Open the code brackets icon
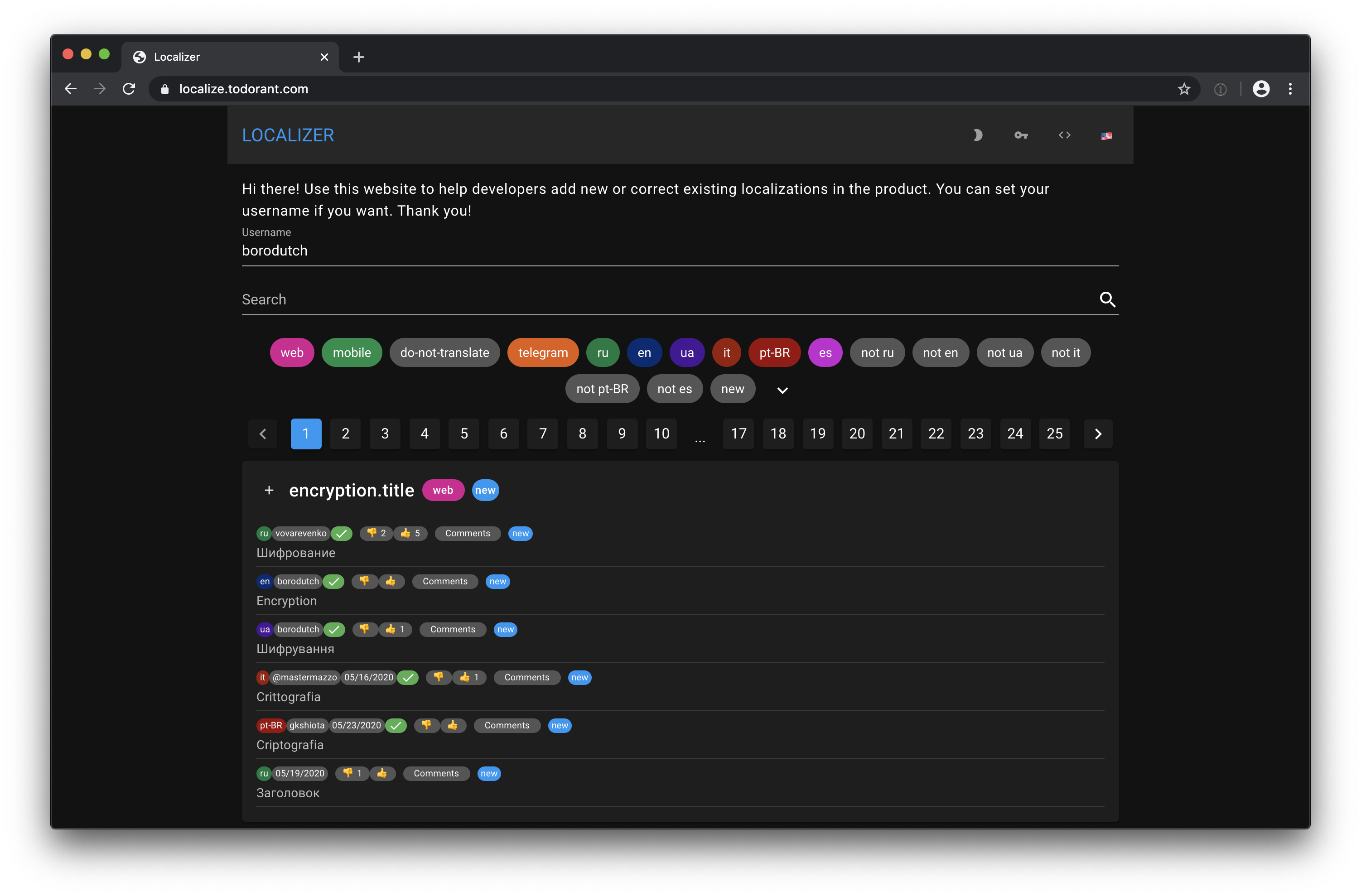The width and height of the screenshot is (1361, 896). pos(1064,135)
